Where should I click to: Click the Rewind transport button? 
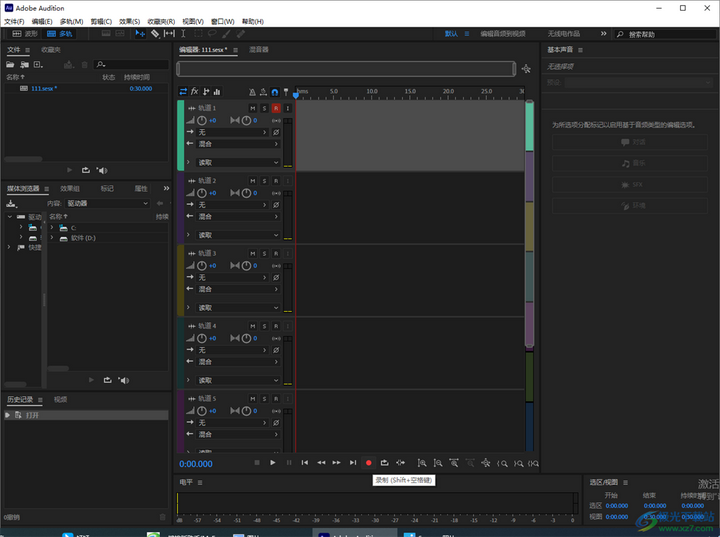click(x=321, y=463)
